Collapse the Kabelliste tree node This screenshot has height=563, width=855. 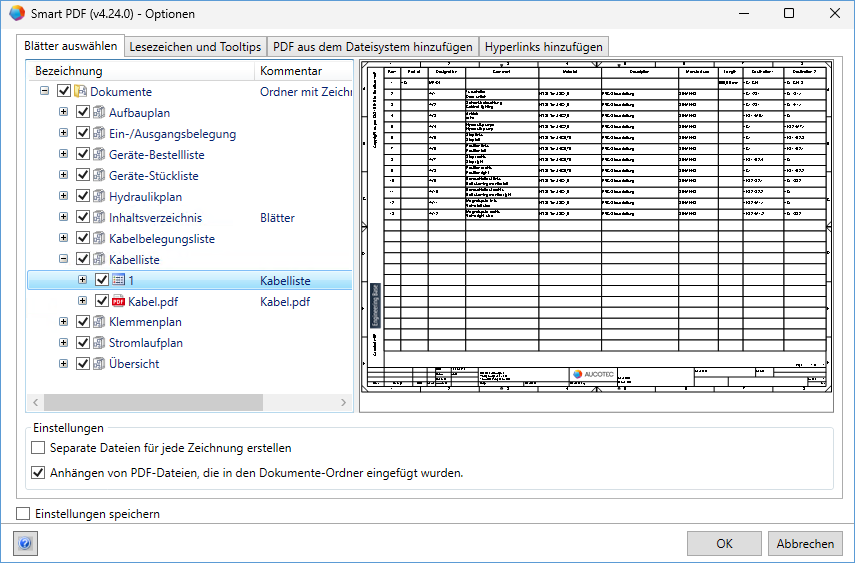click(x=64, y=259)
